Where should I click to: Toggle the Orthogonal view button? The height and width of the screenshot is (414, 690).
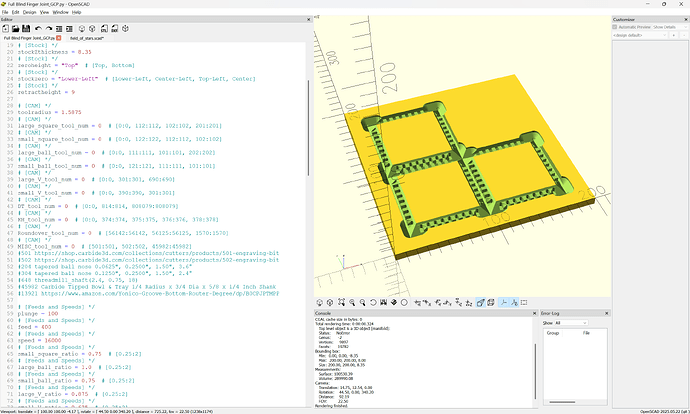pos(491,303)
